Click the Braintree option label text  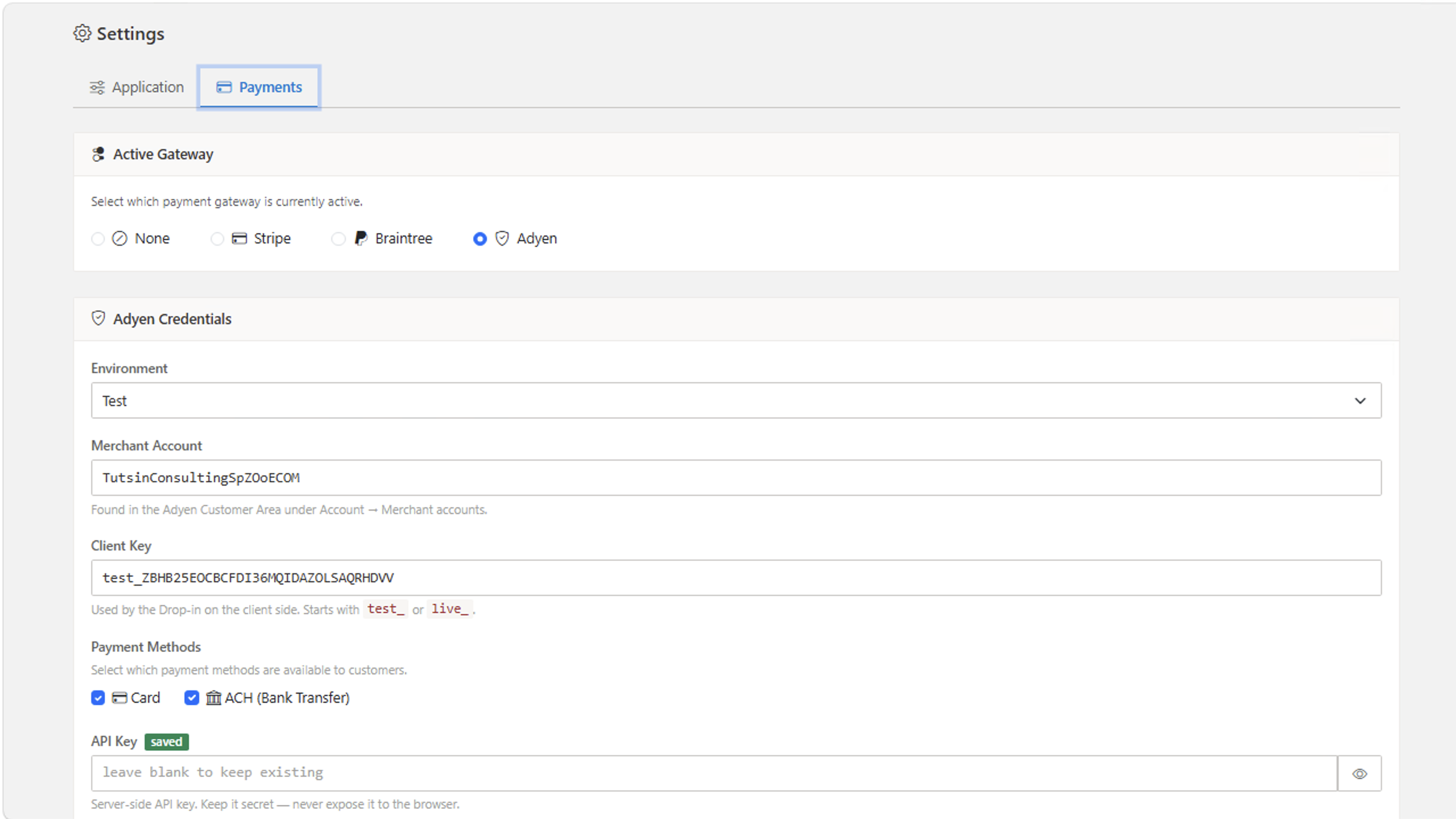click(404, 238)
